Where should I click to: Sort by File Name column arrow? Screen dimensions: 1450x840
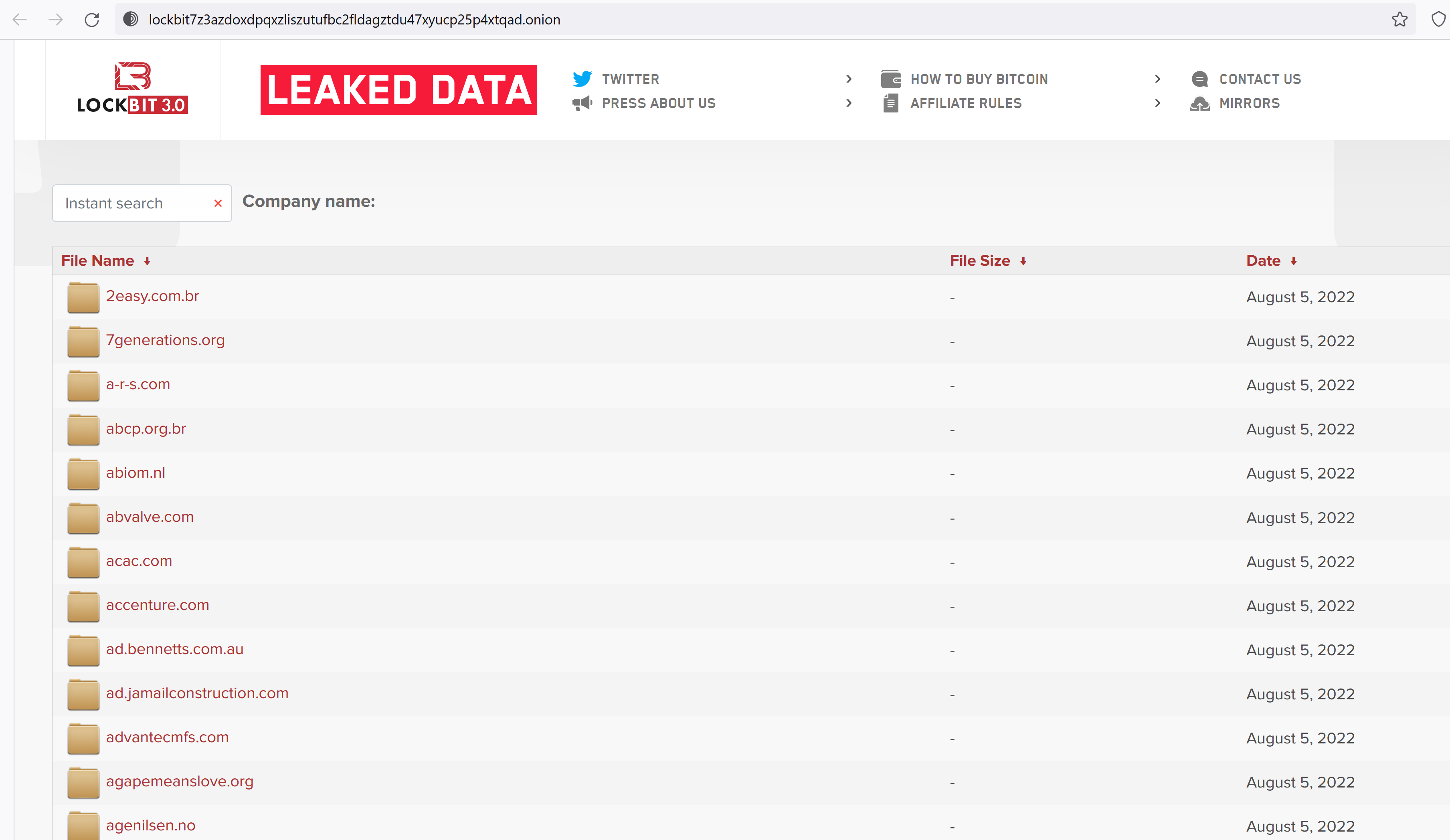[147, 261]
